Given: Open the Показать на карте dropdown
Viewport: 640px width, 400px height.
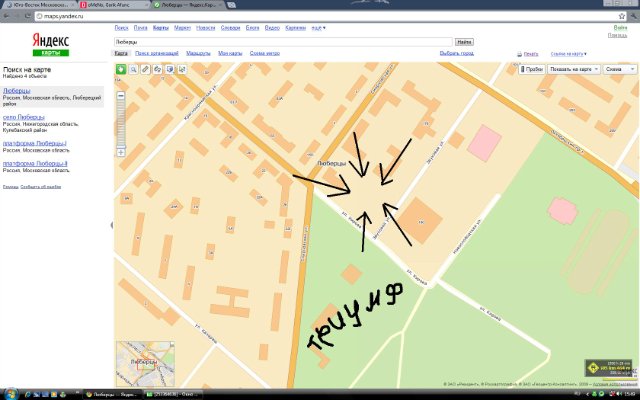Looking at the screenshot, I should (575, 69).
